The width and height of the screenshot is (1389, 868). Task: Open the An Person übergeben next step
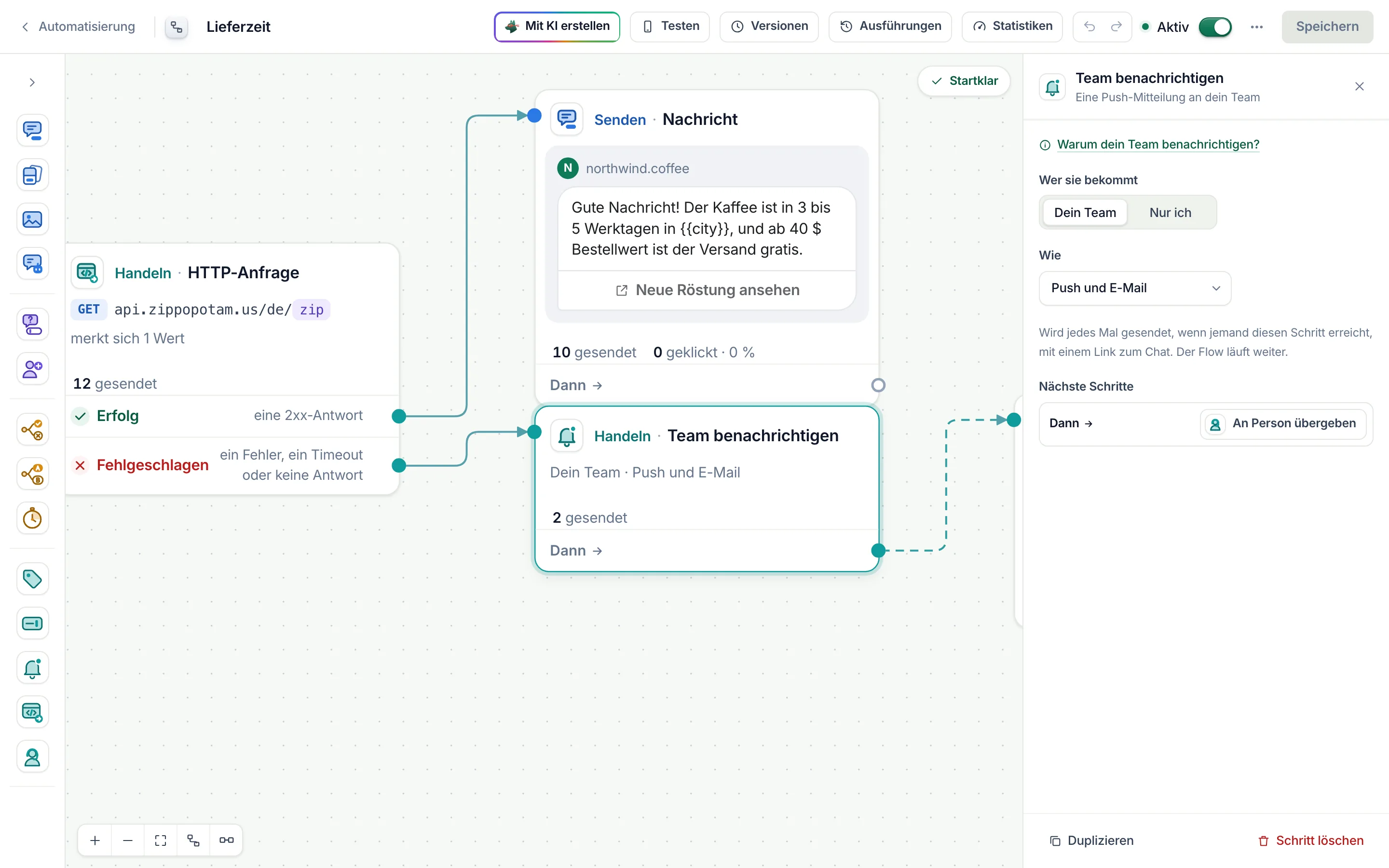pyautogui.click(x=1283, y=424)
